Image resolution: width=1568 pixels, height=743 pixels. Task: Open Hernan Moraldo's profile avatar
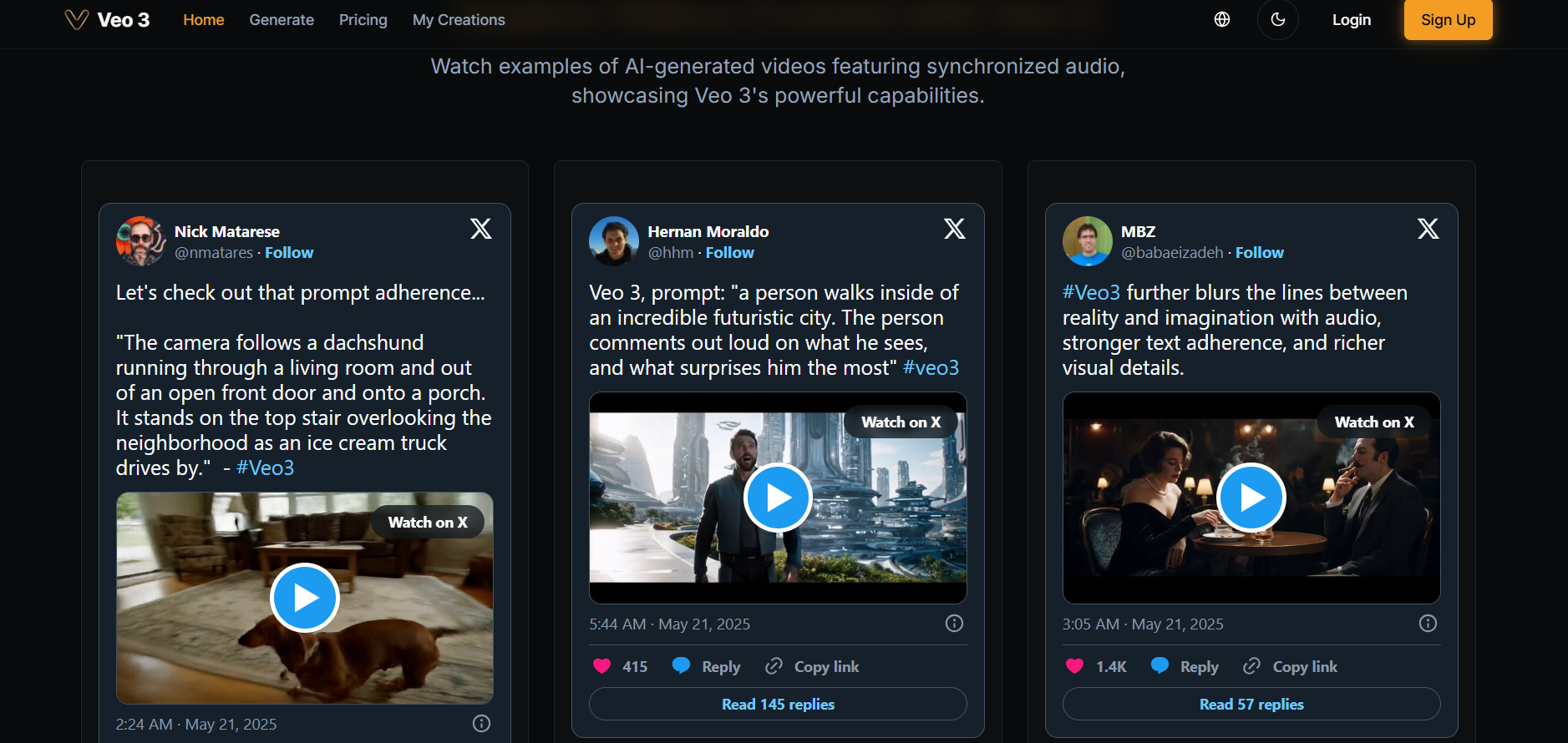pyautogui.click(x=614, y=241)
